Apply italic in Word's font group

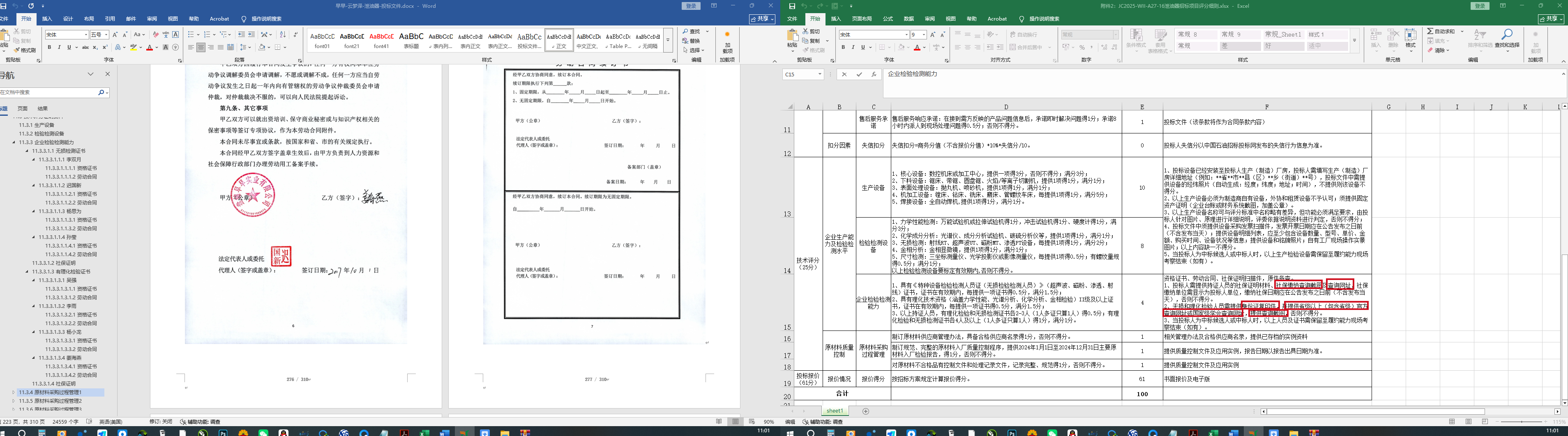[x=59, y=48]
